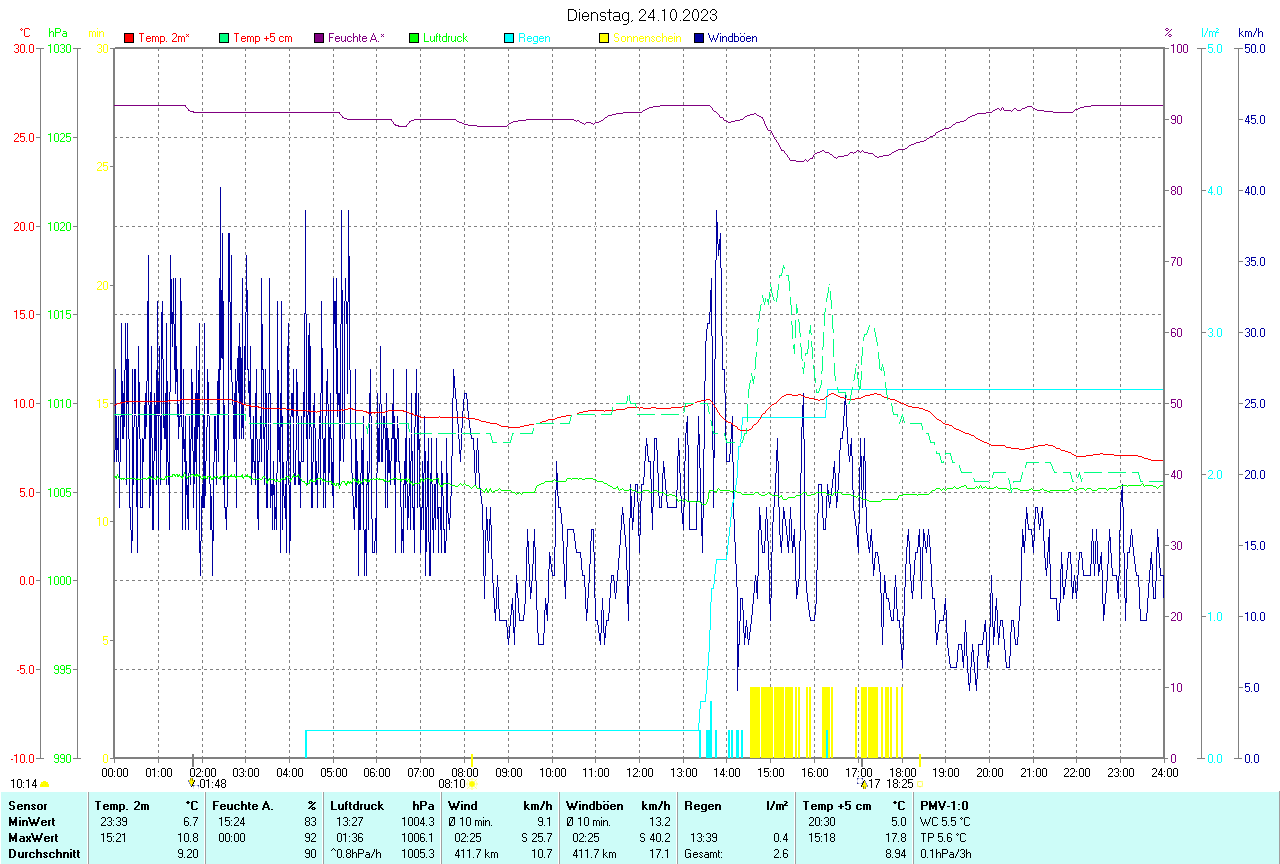Click the dew point value 'TP 5.6 °C'
The image size is (1280, 864).
pyautogui.click(x=943, y=837)
